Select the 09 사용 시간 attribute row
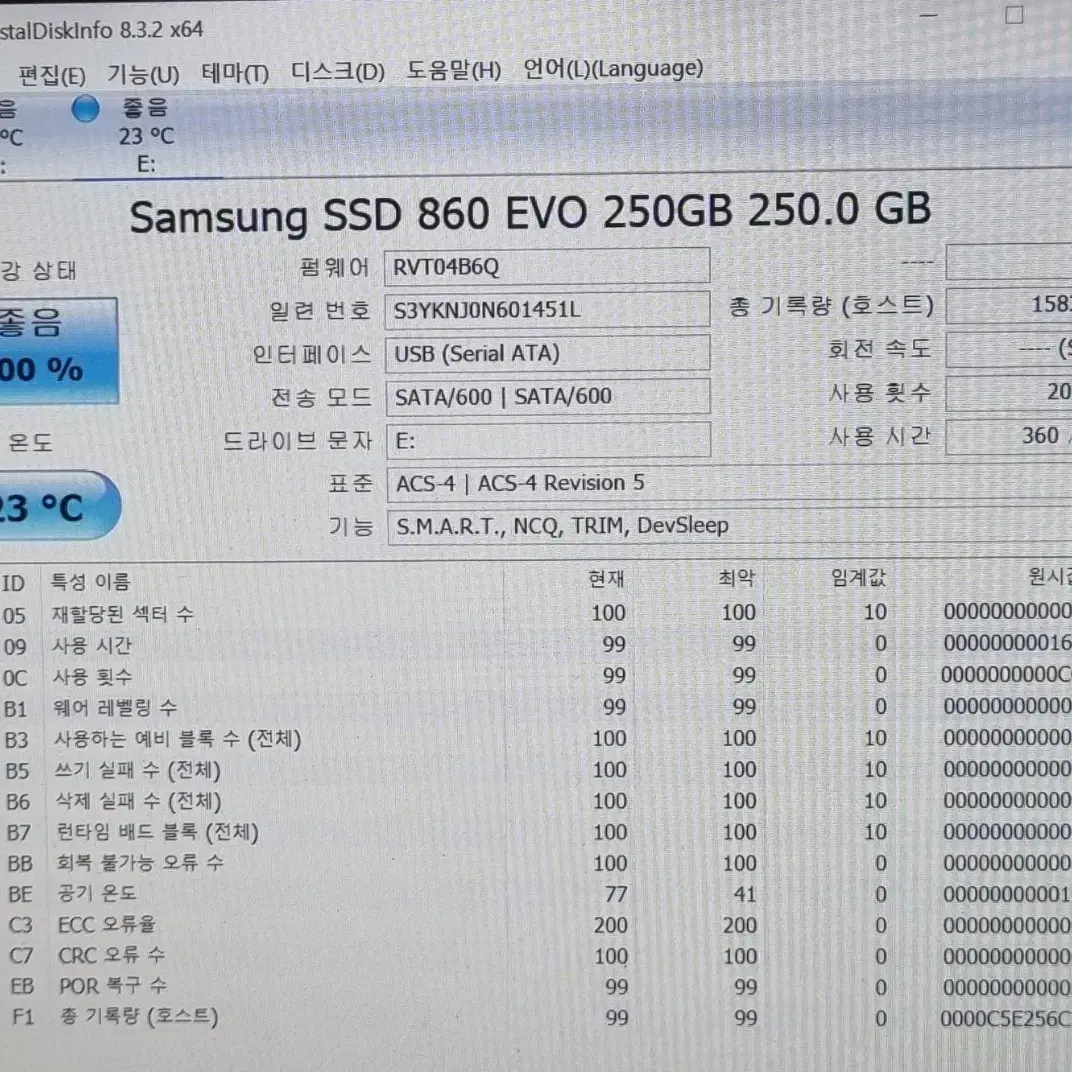This screenshot has height=1072, width=1072. (x=536, y=645)
